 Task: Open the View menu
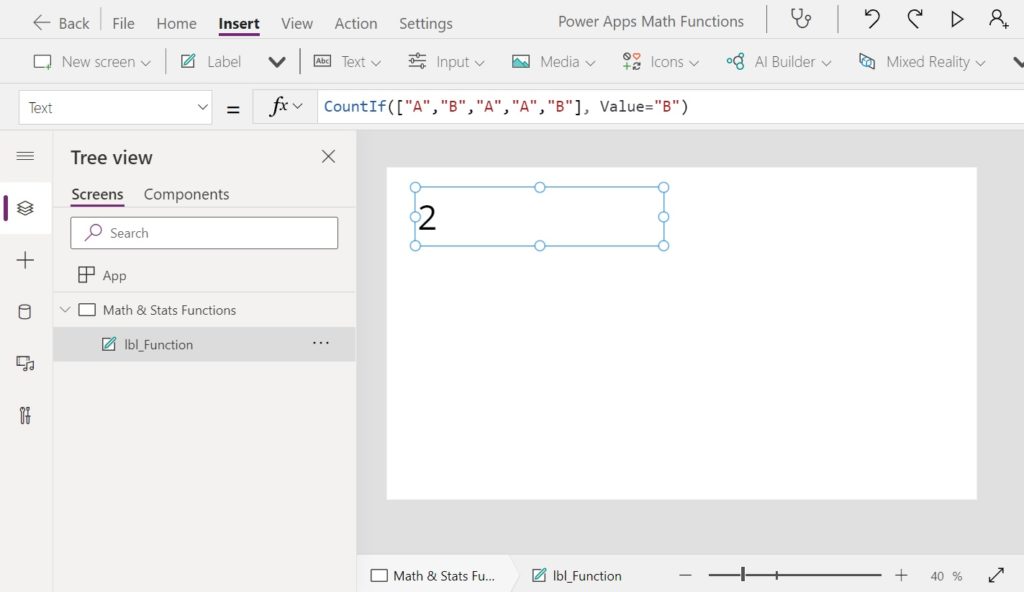[x=296, y=24]
